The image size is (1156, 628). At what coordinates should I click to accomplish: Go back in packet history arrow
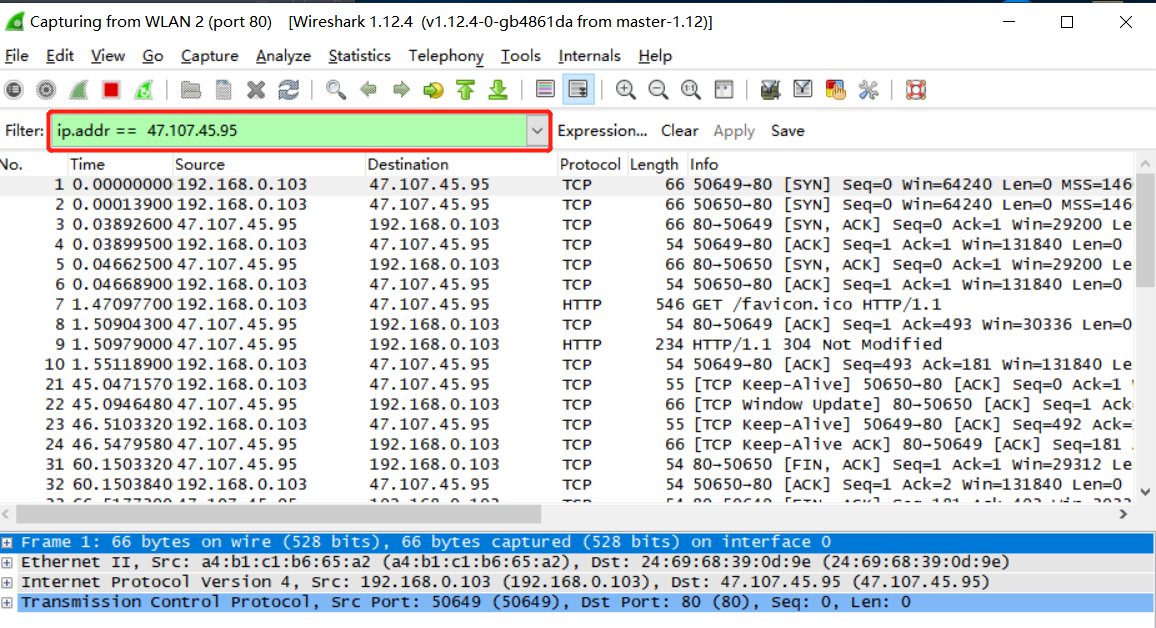point(368,90)
